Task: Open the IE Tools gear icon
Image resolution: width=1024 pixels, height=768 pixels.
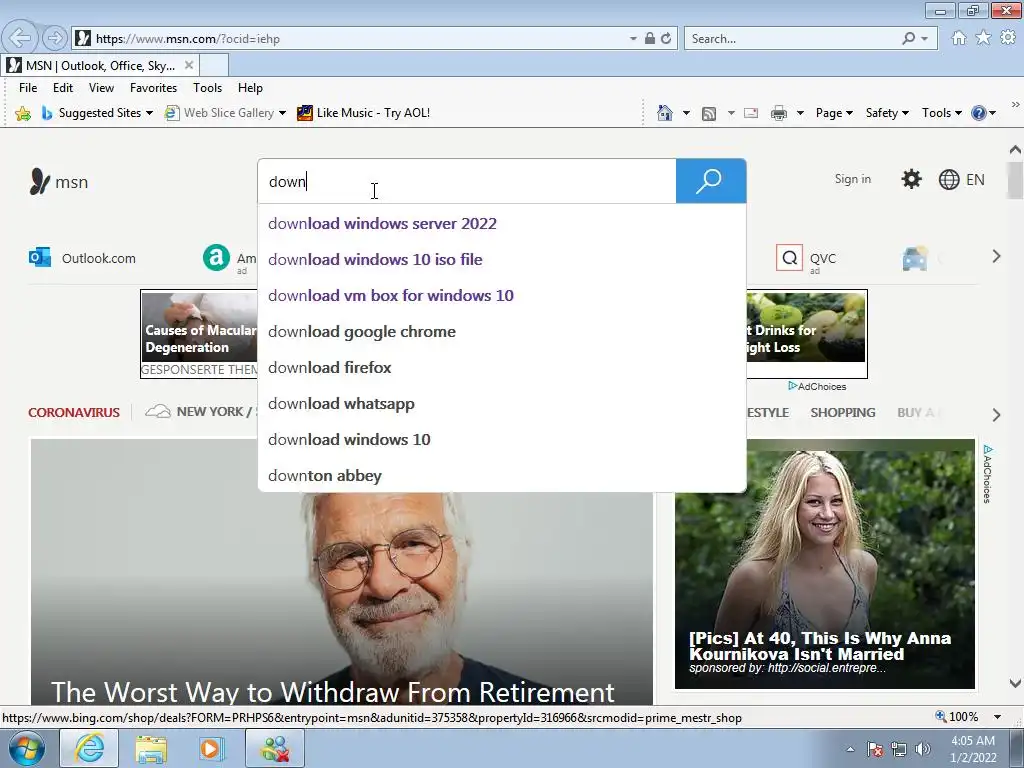Action: coord(1008,38)
